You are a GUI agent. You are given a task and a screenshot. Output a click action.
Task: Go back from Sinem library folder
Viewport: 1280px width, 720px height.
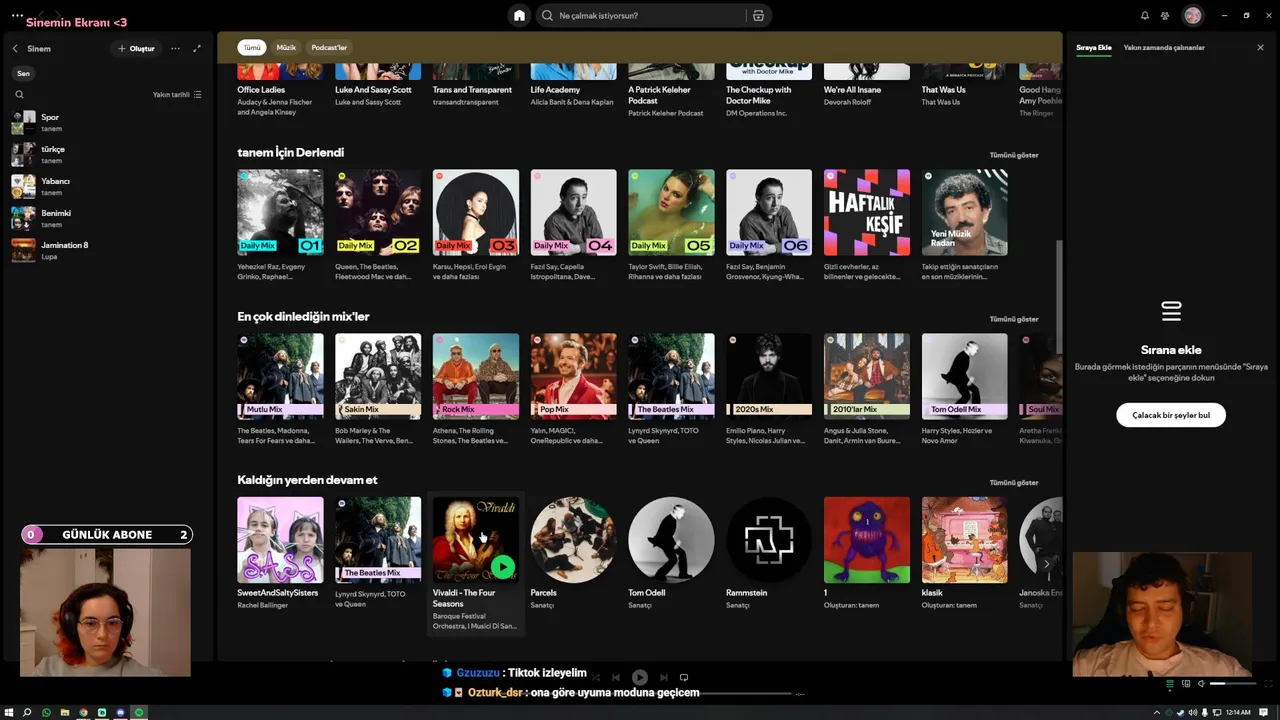[x=15, y=48]
